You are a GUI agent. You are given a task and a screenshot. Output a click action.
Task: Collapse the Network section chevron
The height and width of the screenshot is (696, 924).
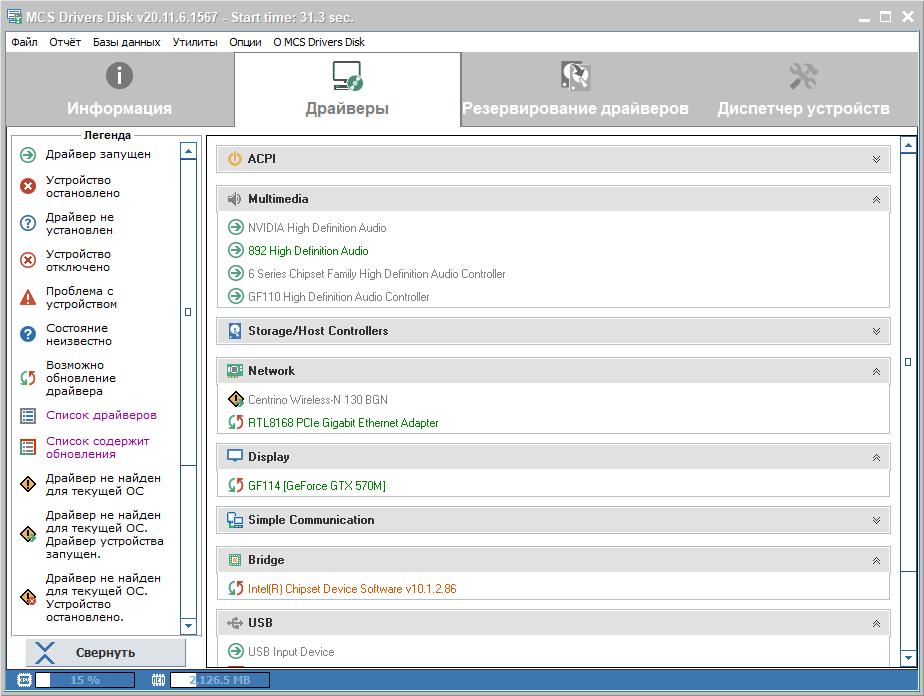point(876,371)
